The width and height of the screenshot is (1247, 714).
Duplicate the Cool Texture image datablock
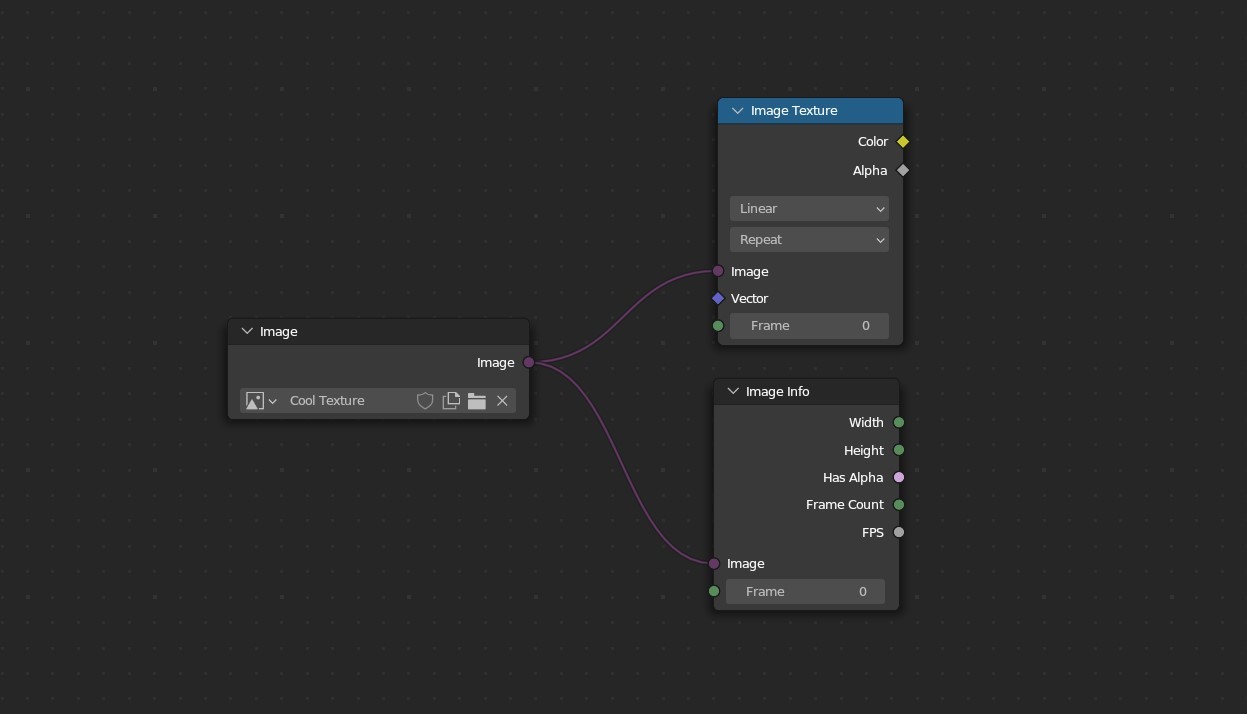[x=451, y=401]
